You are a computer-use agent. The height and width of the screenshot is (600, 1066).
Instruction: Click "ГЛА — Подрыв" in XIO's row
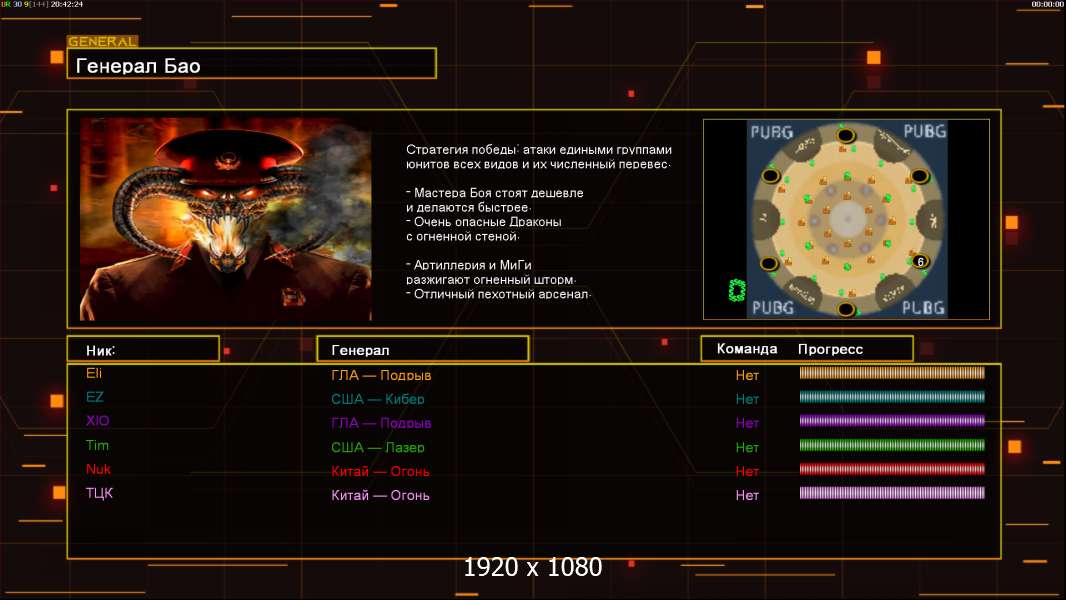[x=381, y=423]
